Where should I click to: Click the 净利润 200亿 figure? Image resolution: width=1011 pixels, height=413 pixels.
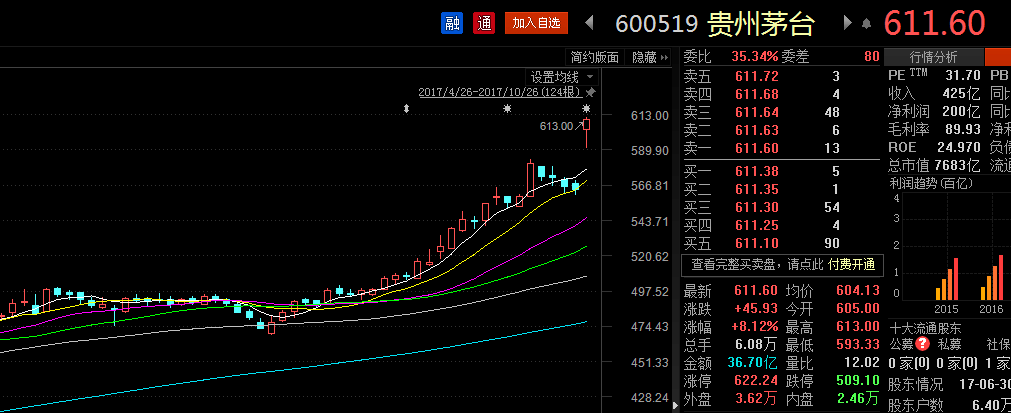point(961,111)
